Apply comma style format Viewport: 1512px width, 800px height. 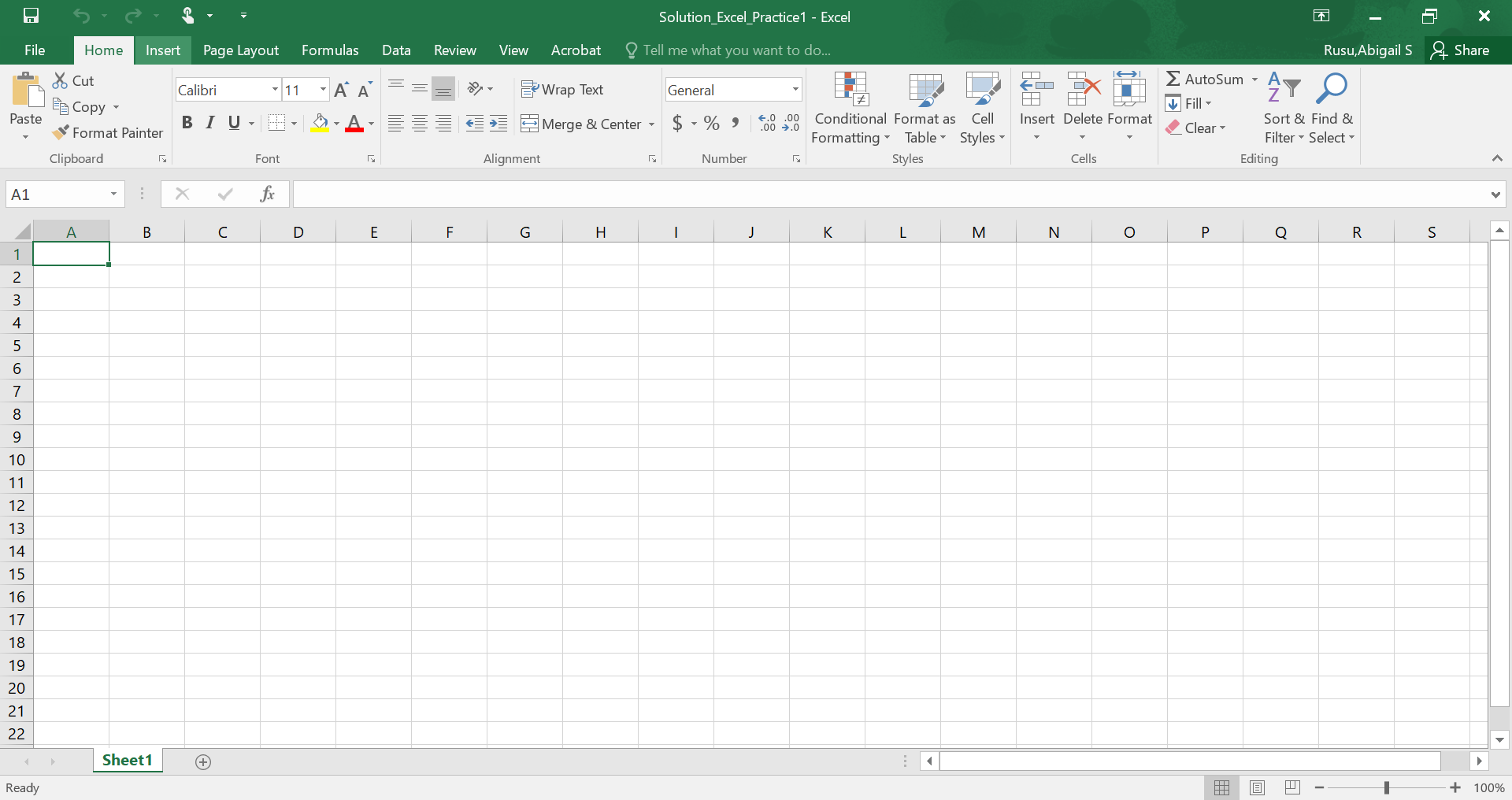click(736, 123)
